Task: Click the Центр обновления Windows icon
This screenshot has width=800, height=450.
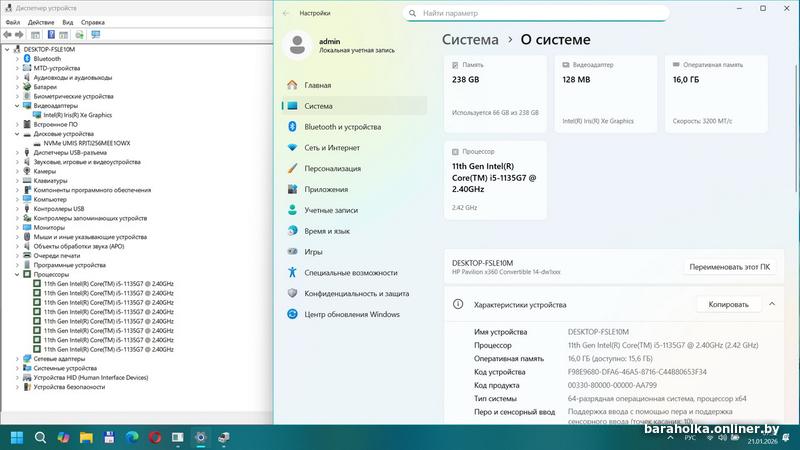Action: tap(292, 314)
